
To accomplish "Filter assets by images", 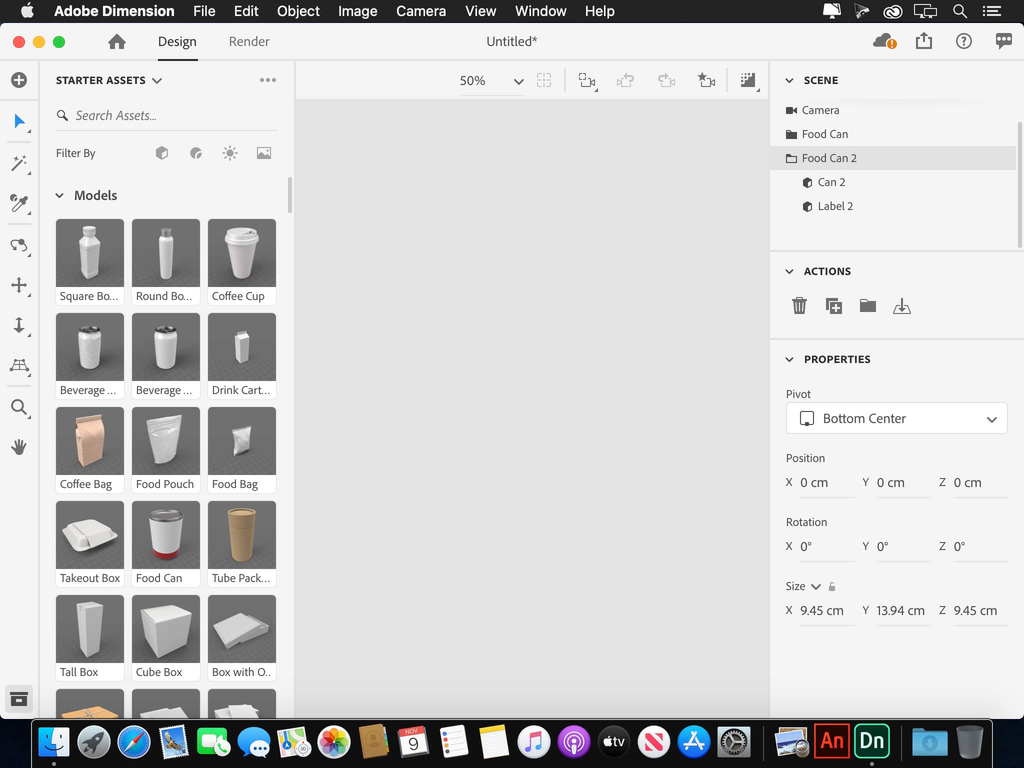I will point(264,153).
